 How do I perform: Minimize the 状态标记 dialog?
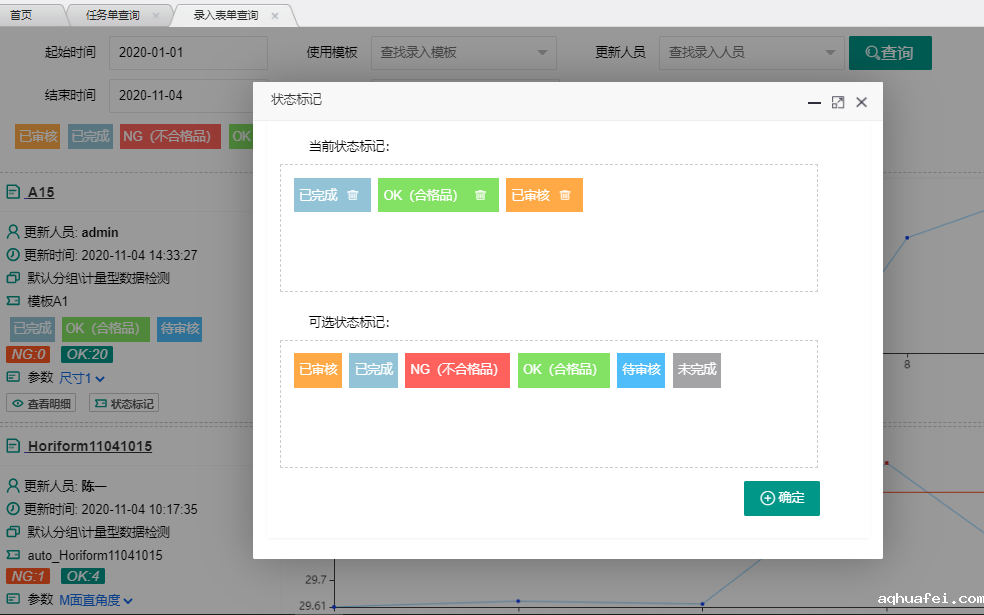tap(814, 102)
